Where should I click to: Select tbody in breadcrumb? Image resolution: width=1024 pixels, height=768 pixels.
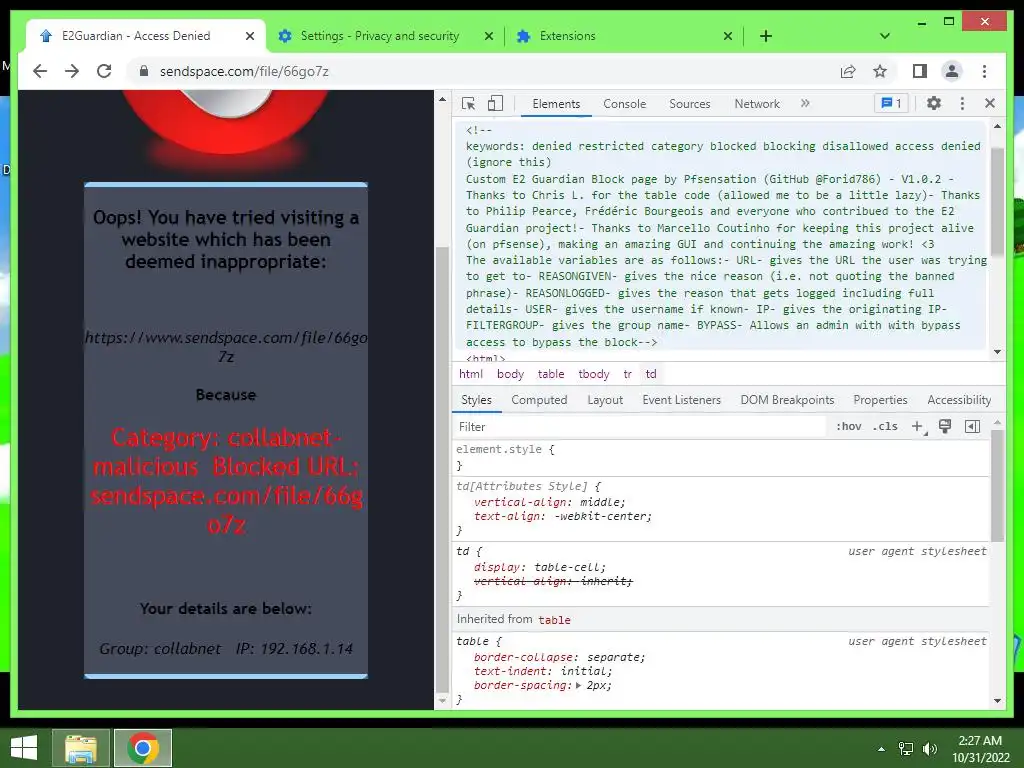tap(593, 374)
